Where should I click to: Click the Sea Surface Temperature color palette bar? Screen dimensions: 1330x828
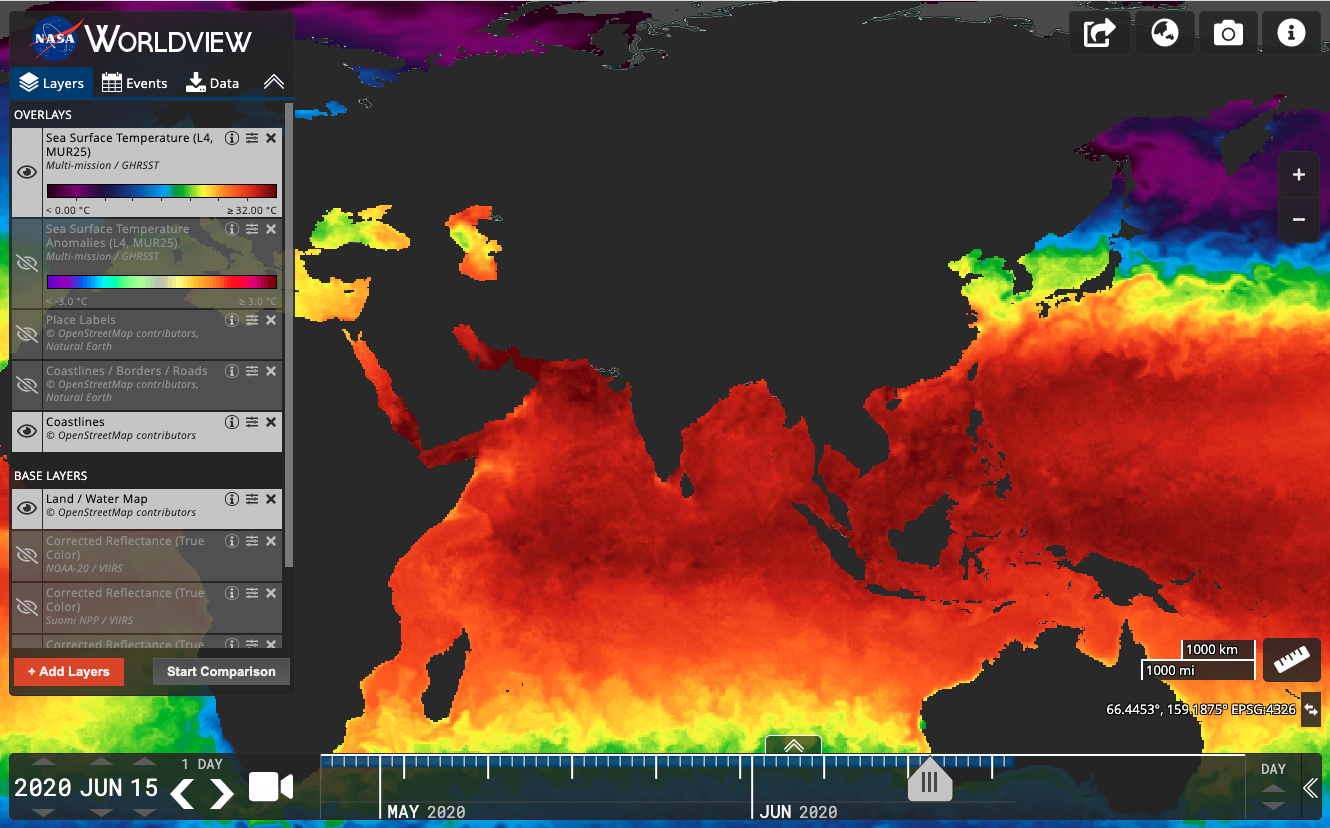[161, 191]
